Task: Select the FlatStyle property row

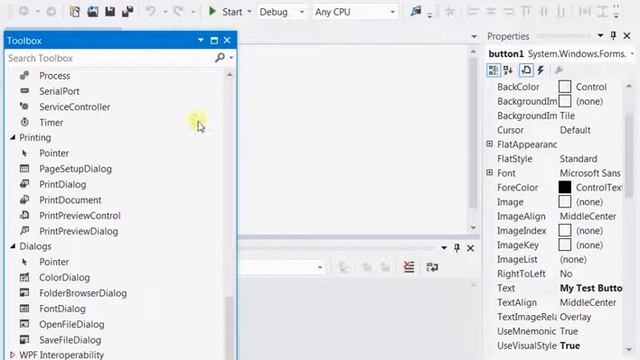Action: coord(555,159)
